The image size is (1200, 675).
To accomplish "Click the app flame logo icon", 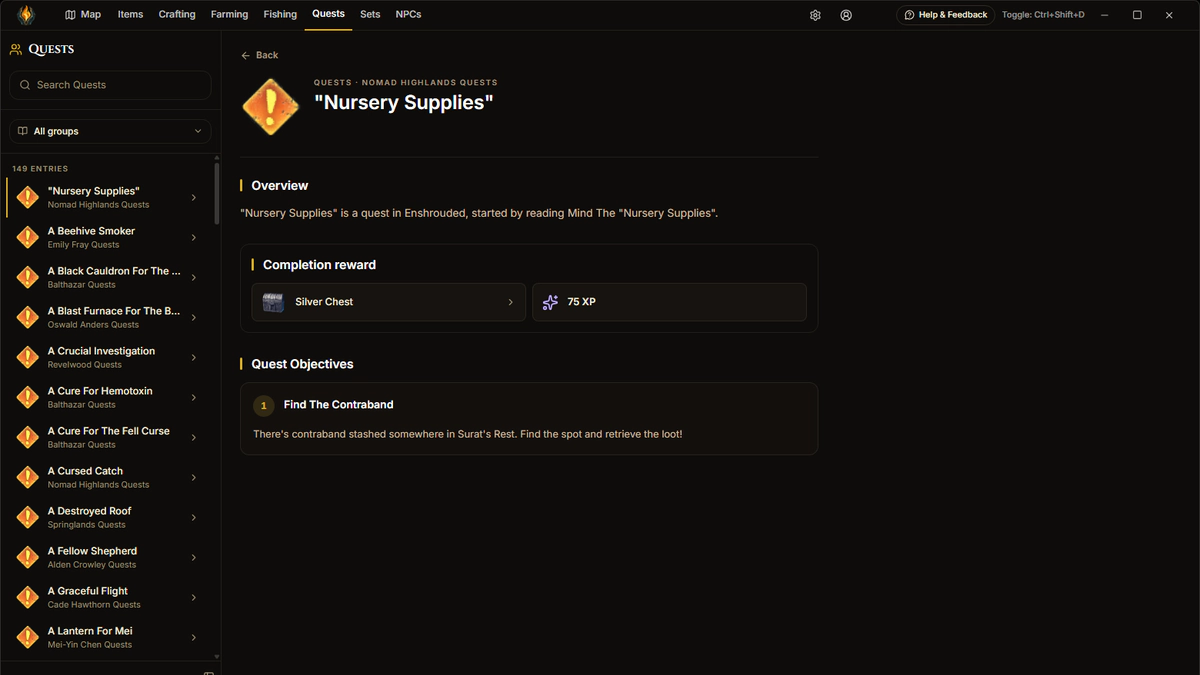I will pyautogui.click(x=26, y=15).
